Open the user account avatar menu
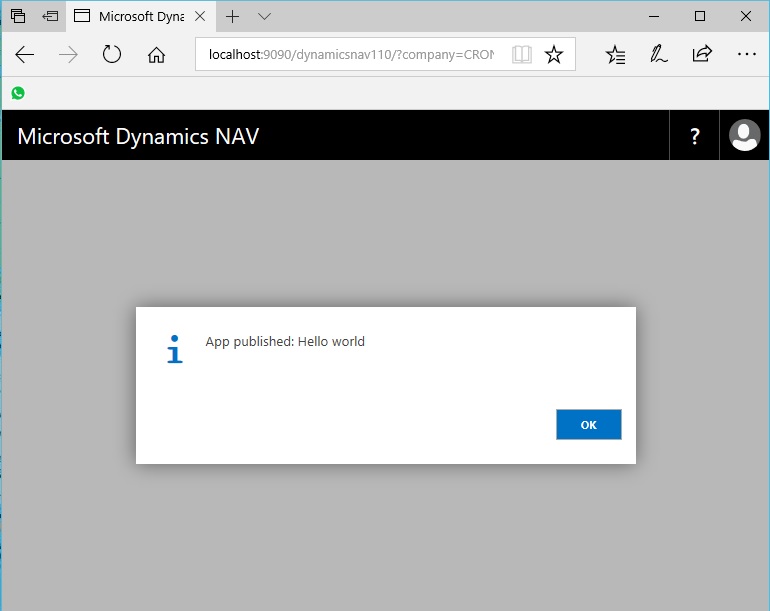 coord(744,136)
